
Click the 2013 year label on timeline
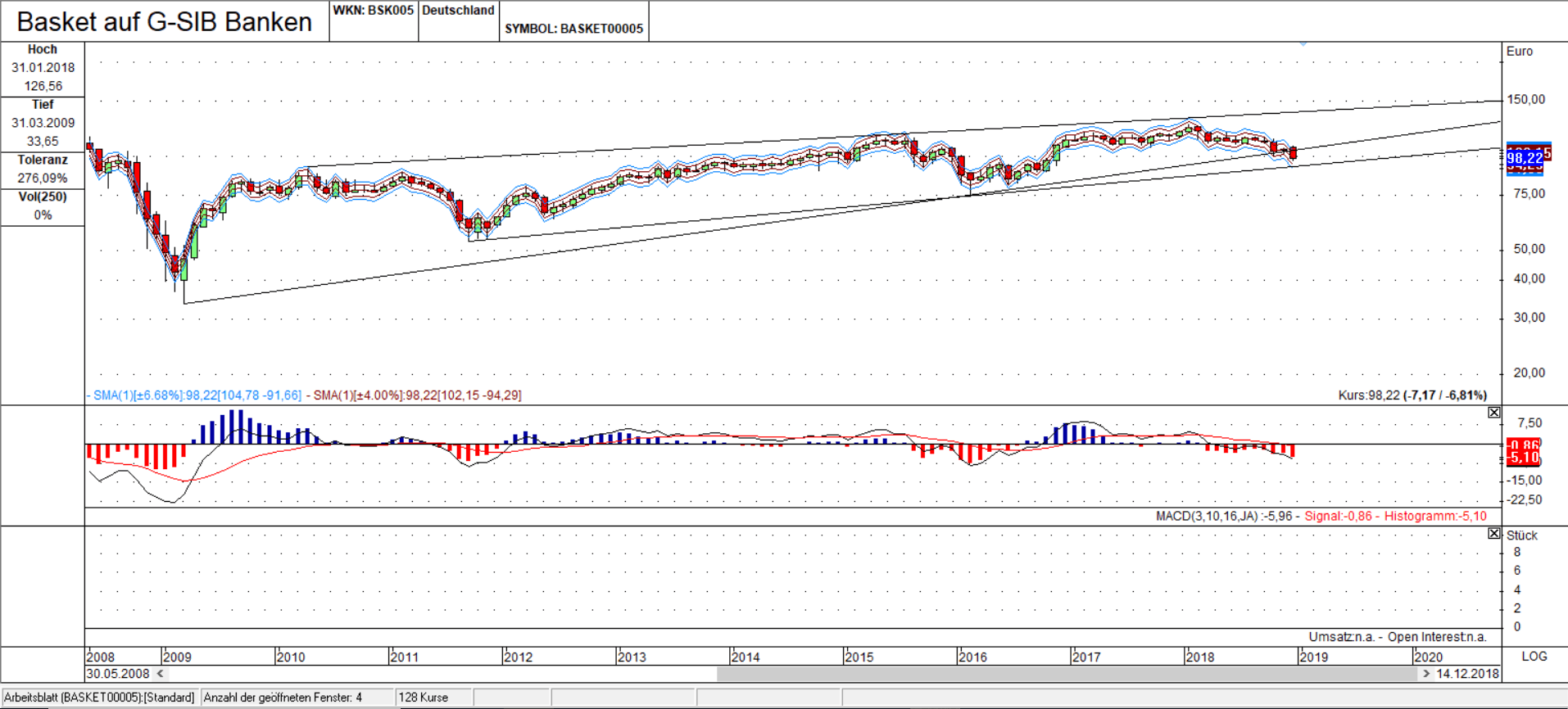click(632, 657)
